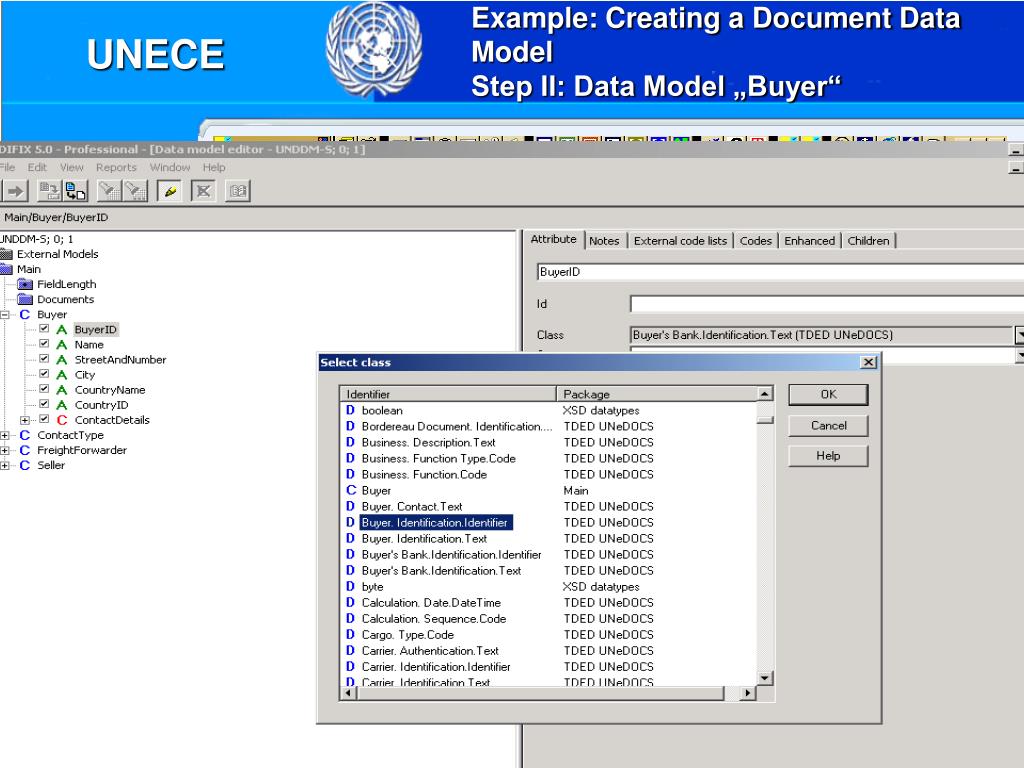Open the Window menu

[x=170, y=167]
